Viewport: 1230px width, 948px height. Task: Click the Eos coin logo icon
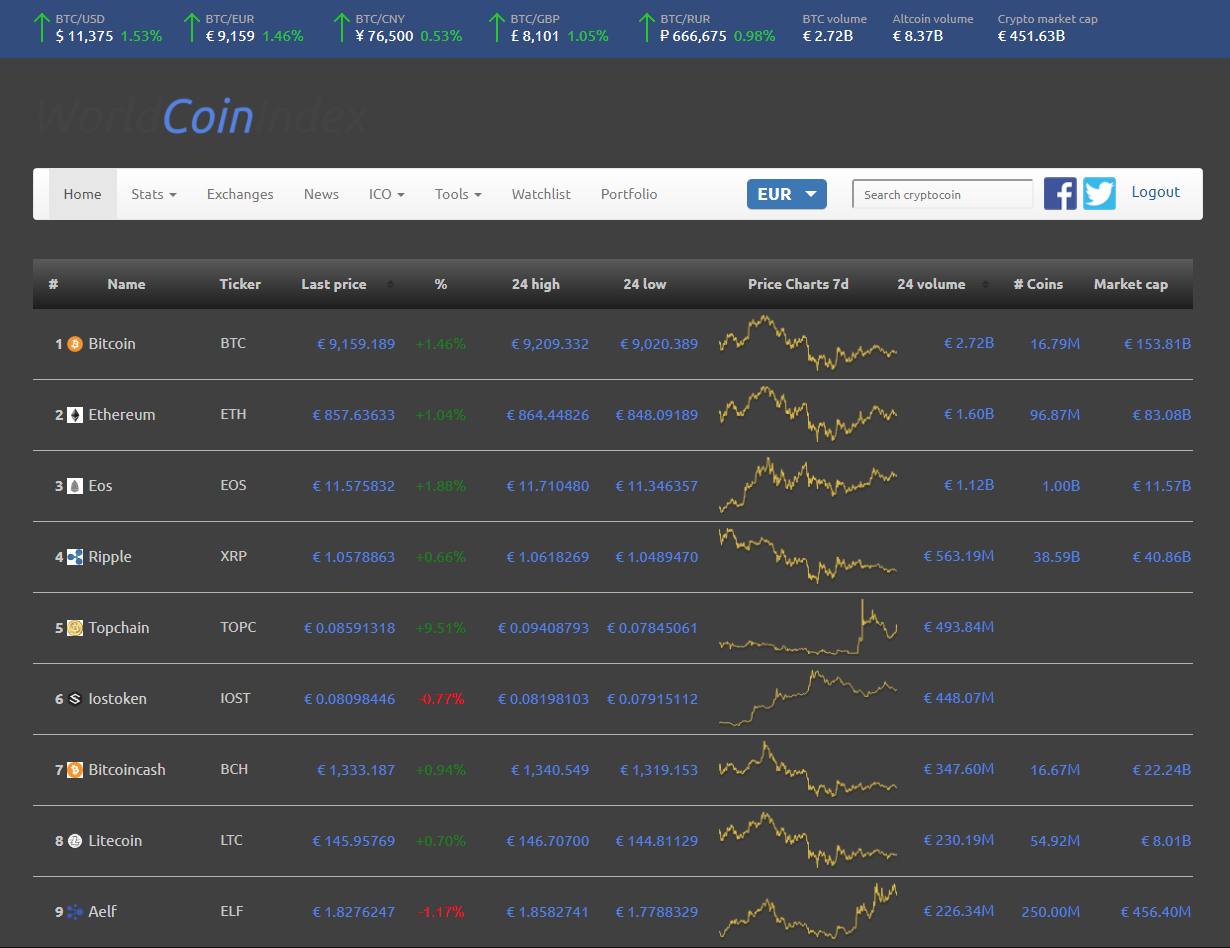point(75,486)
